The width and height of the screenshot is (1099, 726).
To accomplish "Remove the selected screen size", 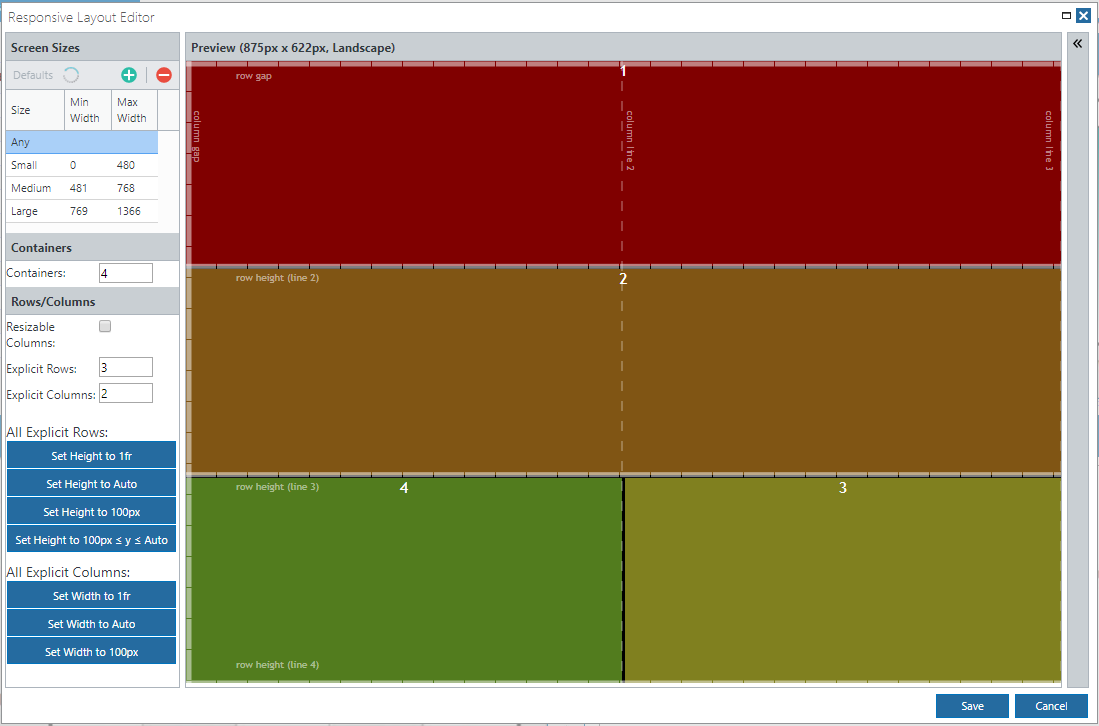I will coord(163,75).
